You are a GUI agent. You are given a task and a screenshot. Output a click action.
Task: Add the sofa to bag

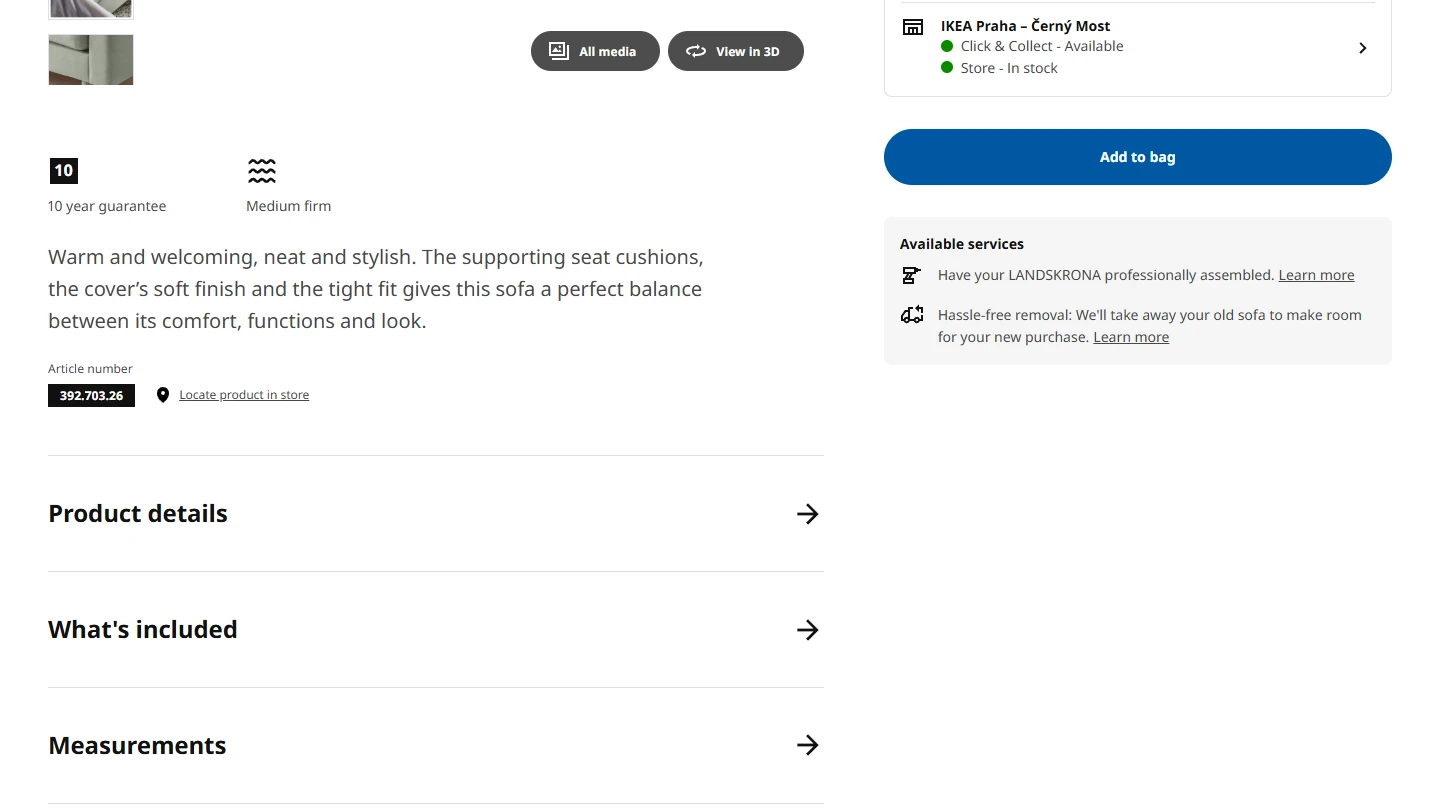coord(1137,157)
